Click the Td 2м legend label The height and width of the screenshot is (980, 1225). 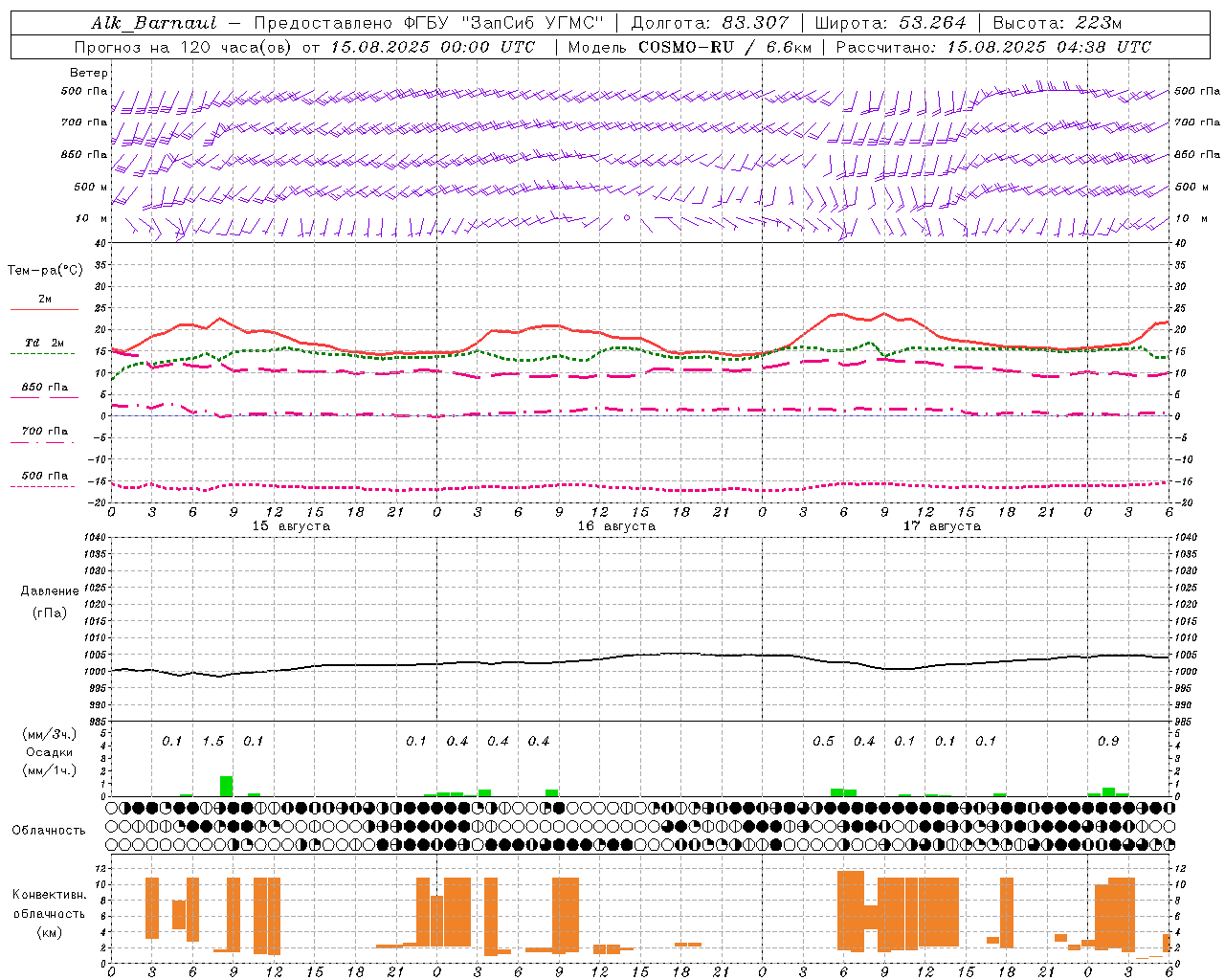(x=45, y=343)
